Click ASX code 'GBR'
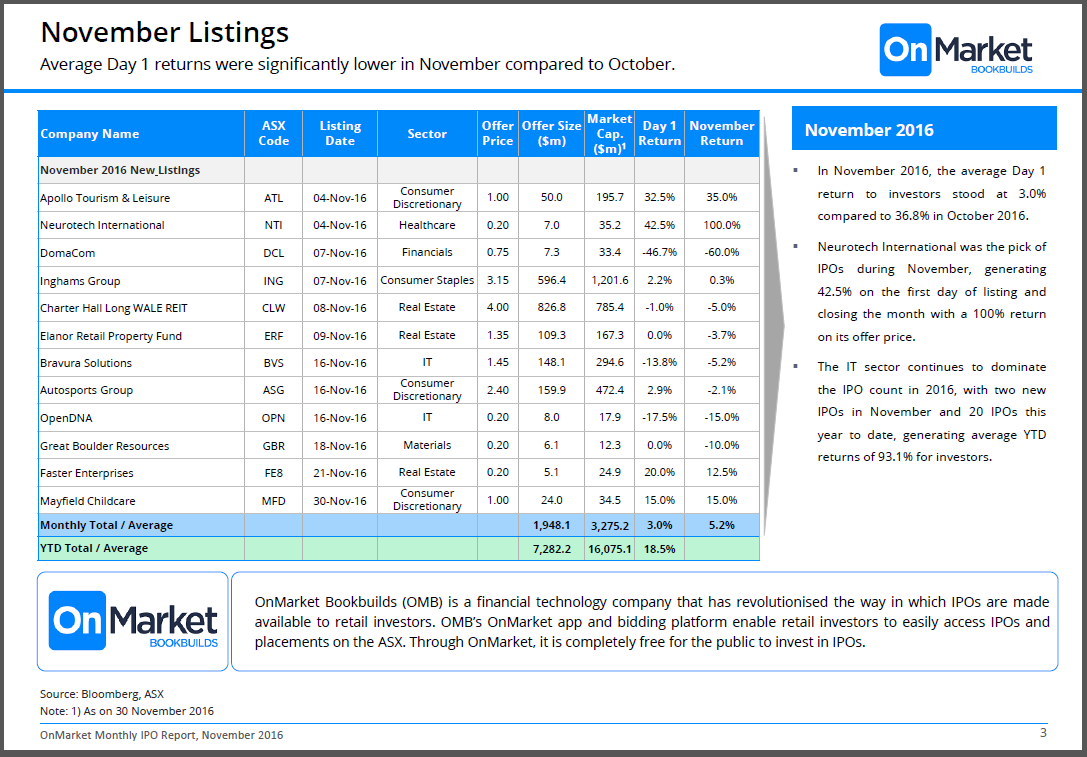1087x757 pixels. [x=274, y=446]
